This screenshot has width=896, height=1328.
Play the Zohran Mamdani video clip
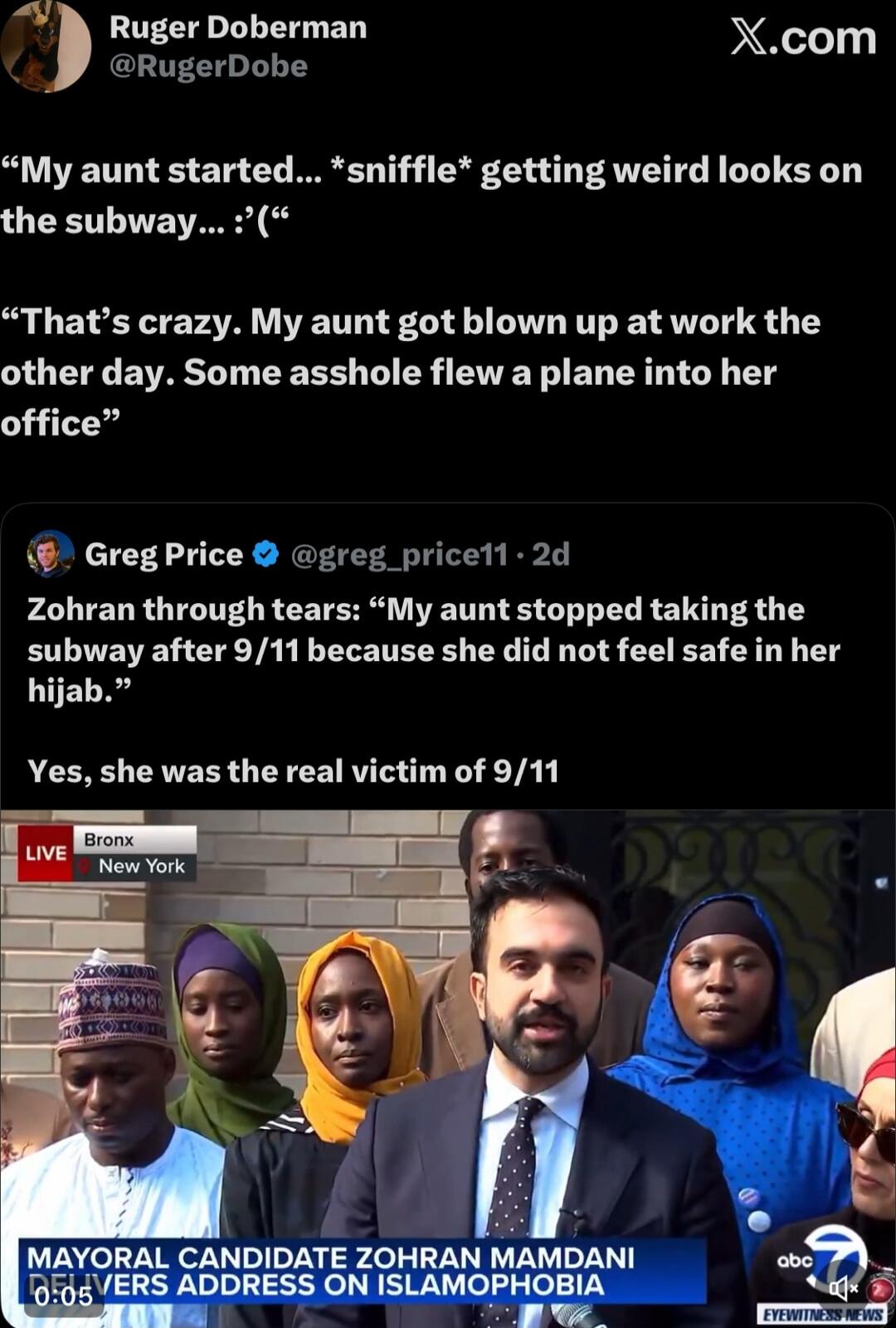(x=448, y=1062)
